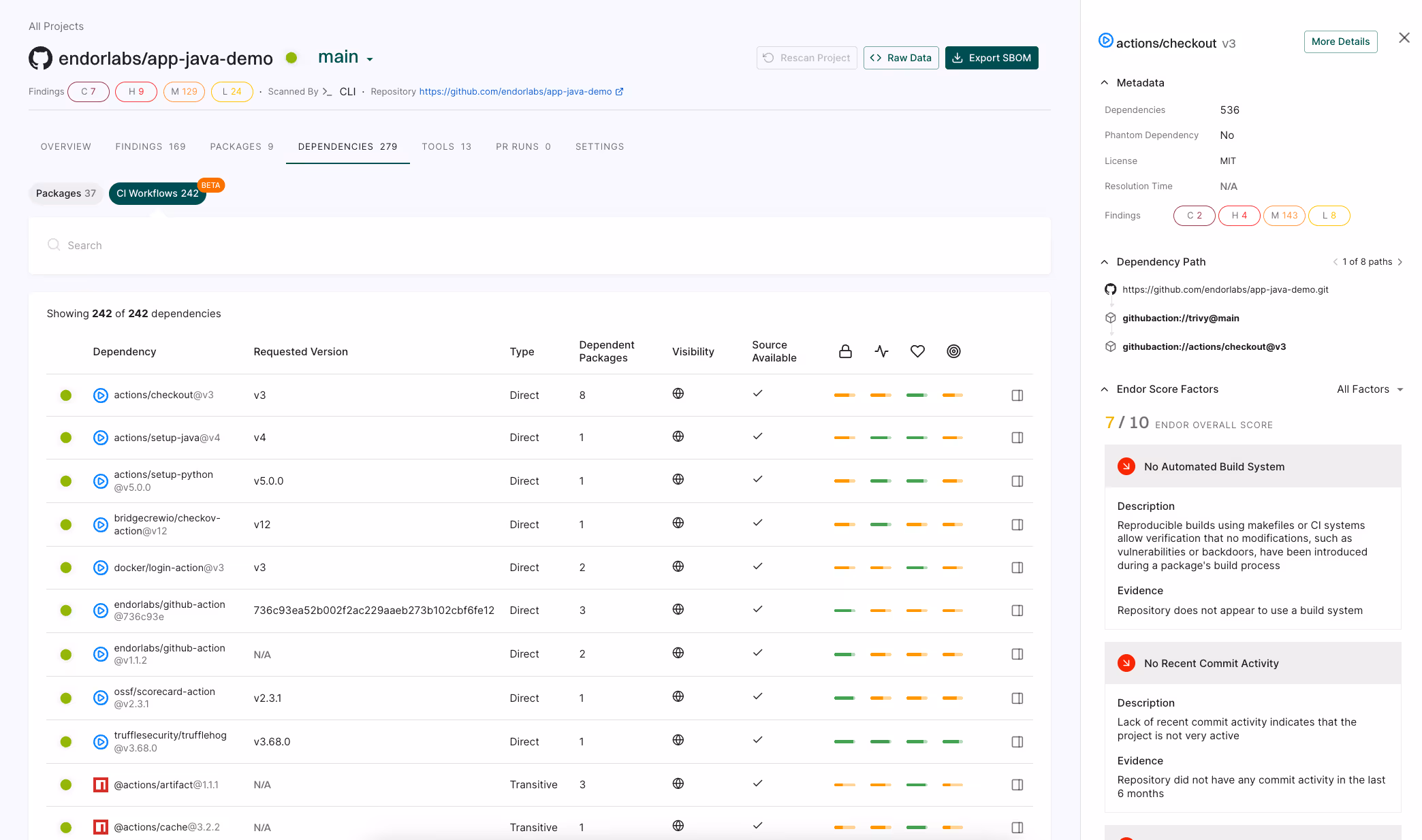Go to previous dependency path
1422x840 pixels.
(x=1336, y=262)
